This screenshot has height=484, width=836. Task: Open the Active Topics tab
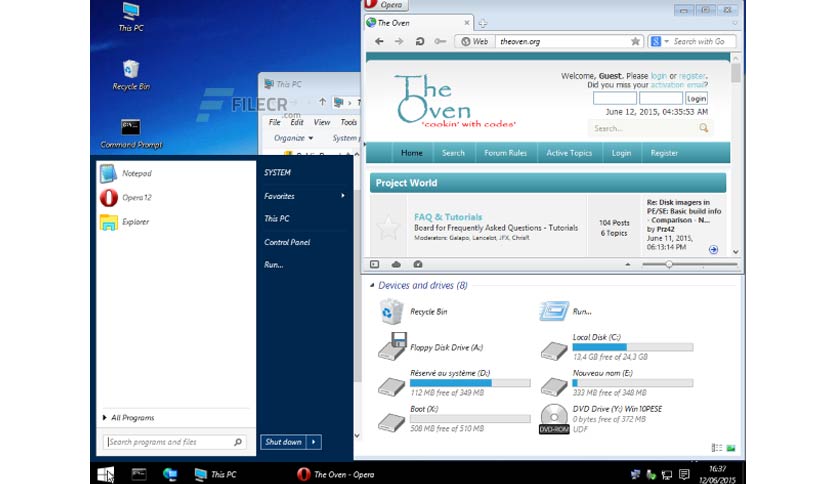coord(569,153)
